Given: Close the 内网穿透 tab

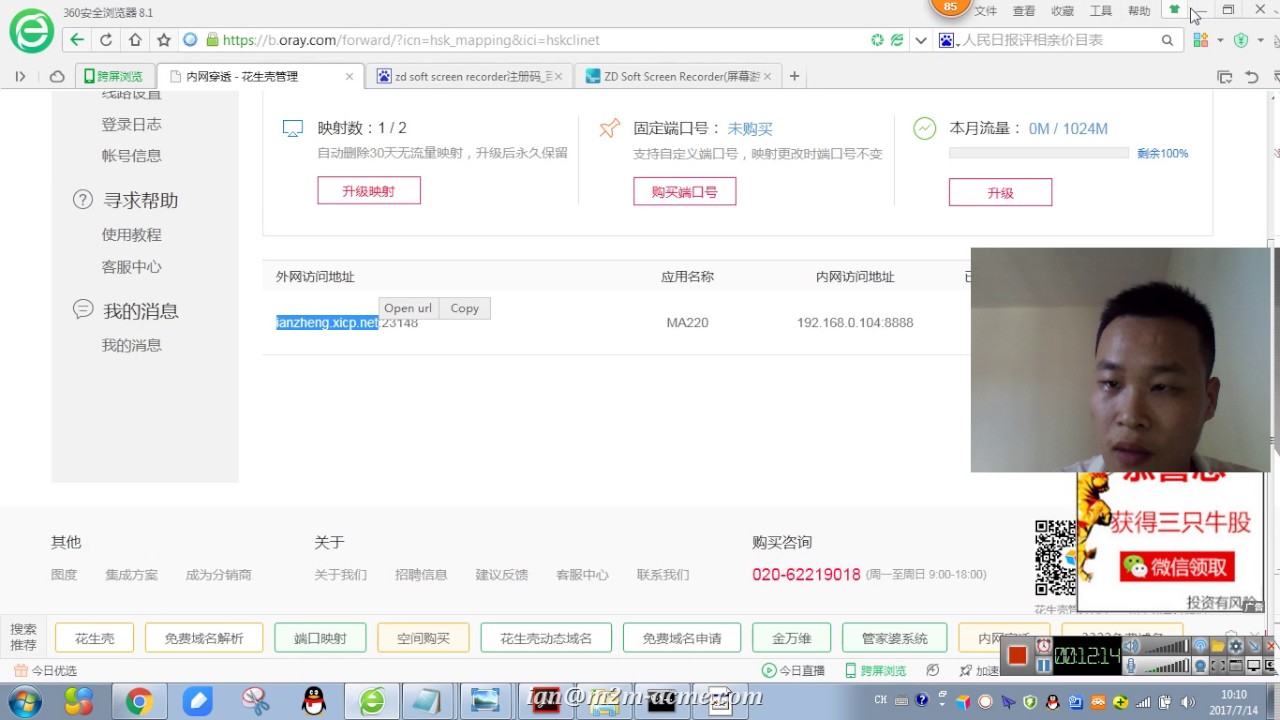Looking at the screenshot, I should [349, 76].
